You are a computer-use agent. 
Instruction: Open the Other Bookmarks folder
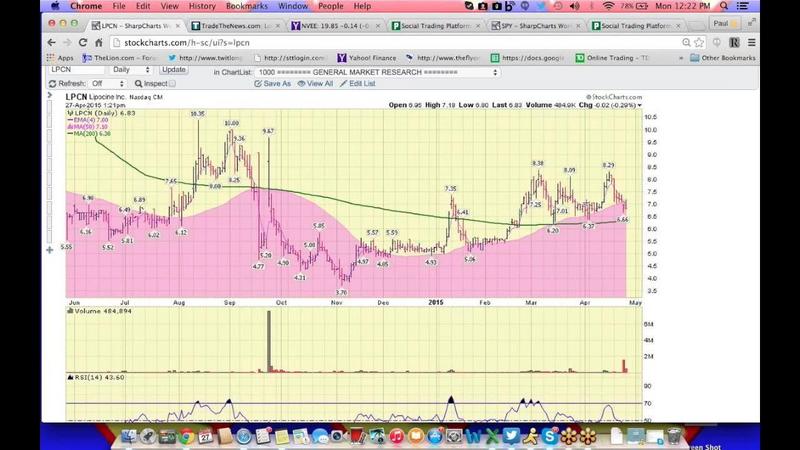pos(722,58)
